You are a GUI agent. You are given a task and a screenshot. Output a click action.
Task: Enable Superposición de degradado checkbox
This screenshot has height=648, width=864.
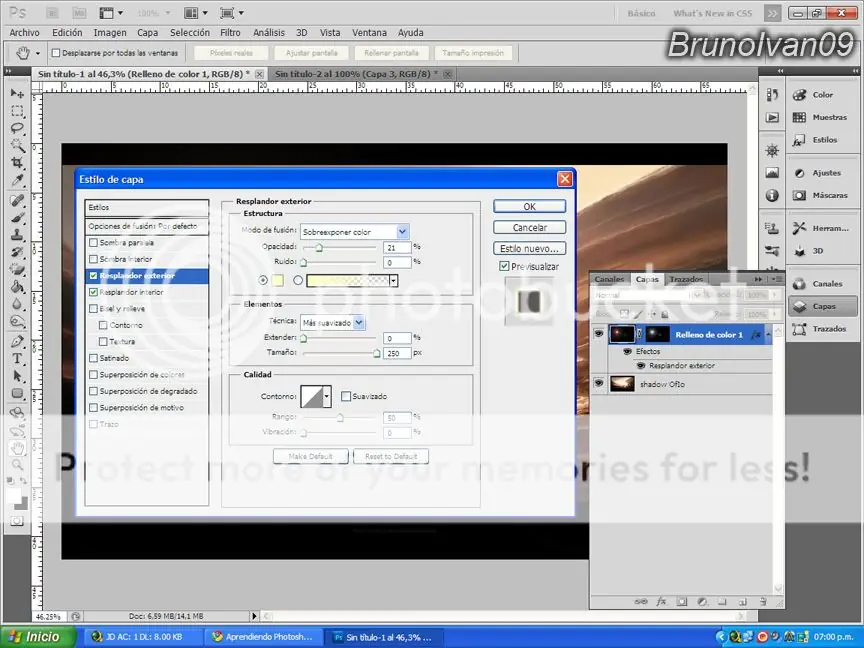coord(93,391)
